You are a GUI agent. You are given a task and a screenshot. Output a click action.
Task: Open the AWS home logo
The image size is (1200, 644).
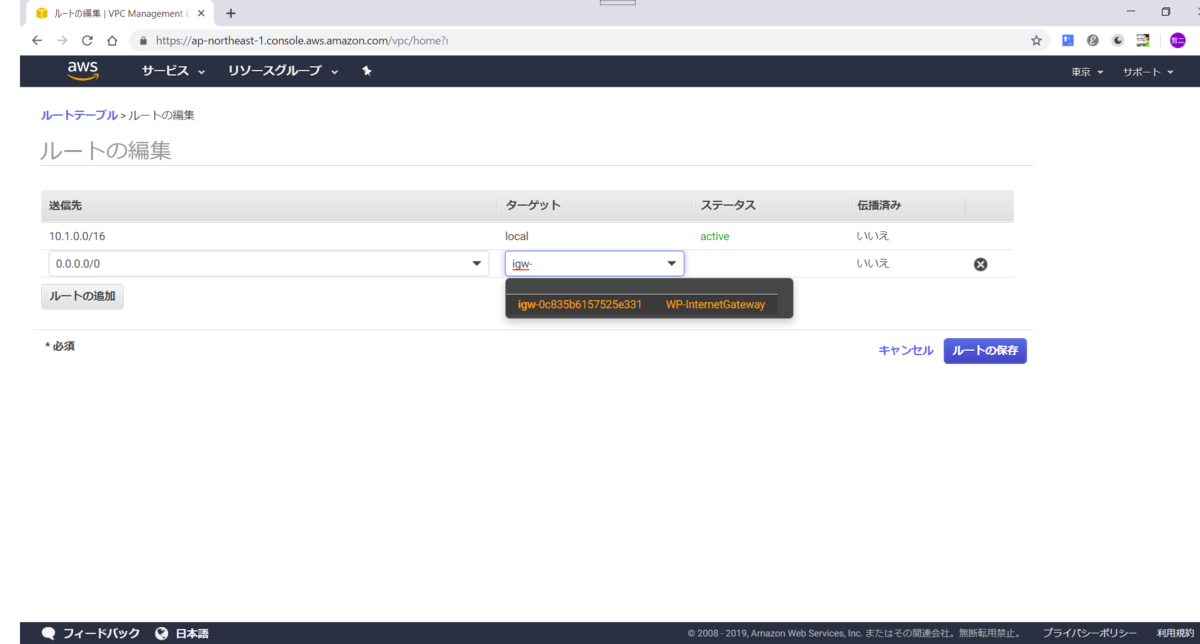click(82, 70)
